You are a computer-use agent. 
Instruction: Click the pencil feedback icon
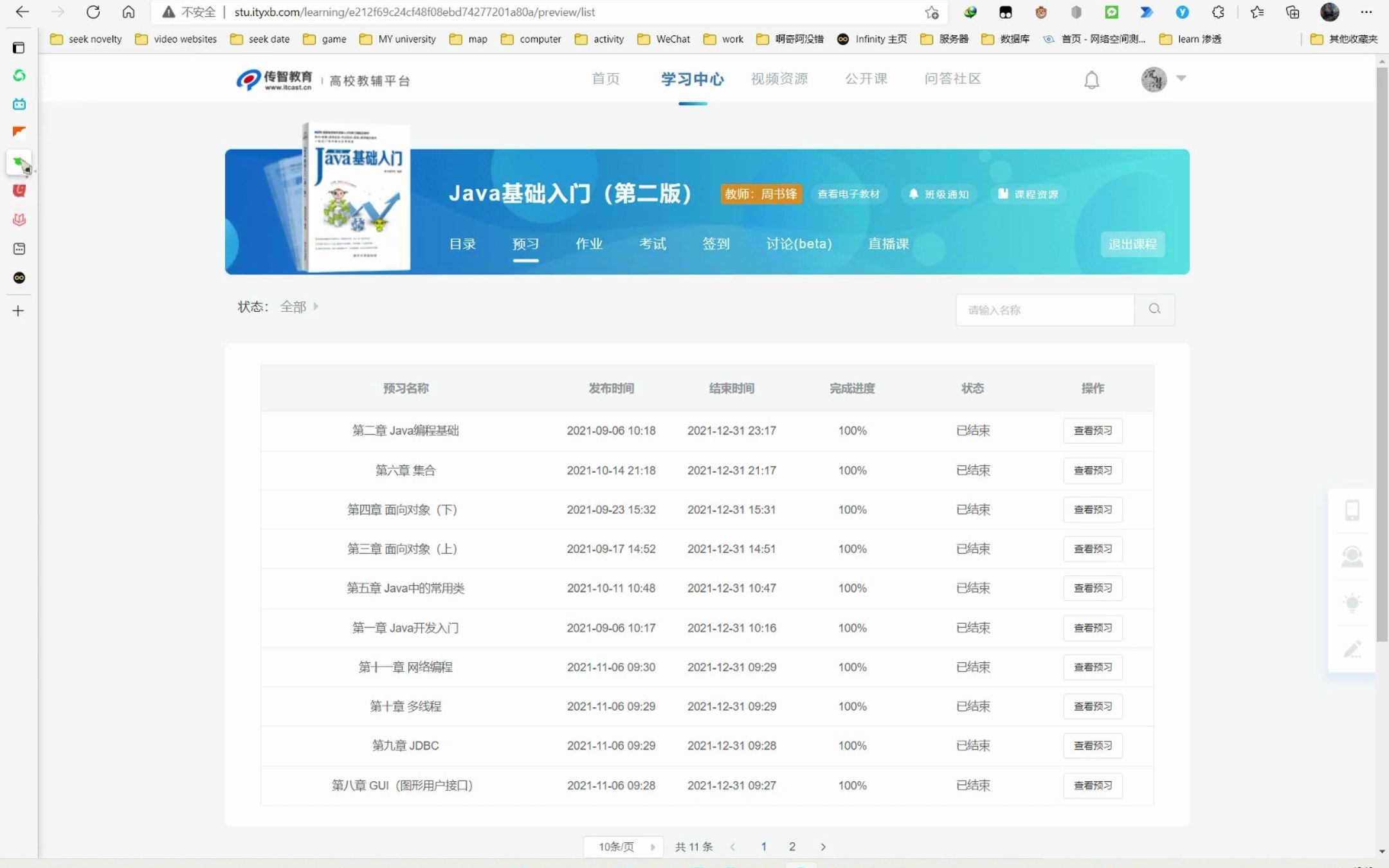point(1352,649)
